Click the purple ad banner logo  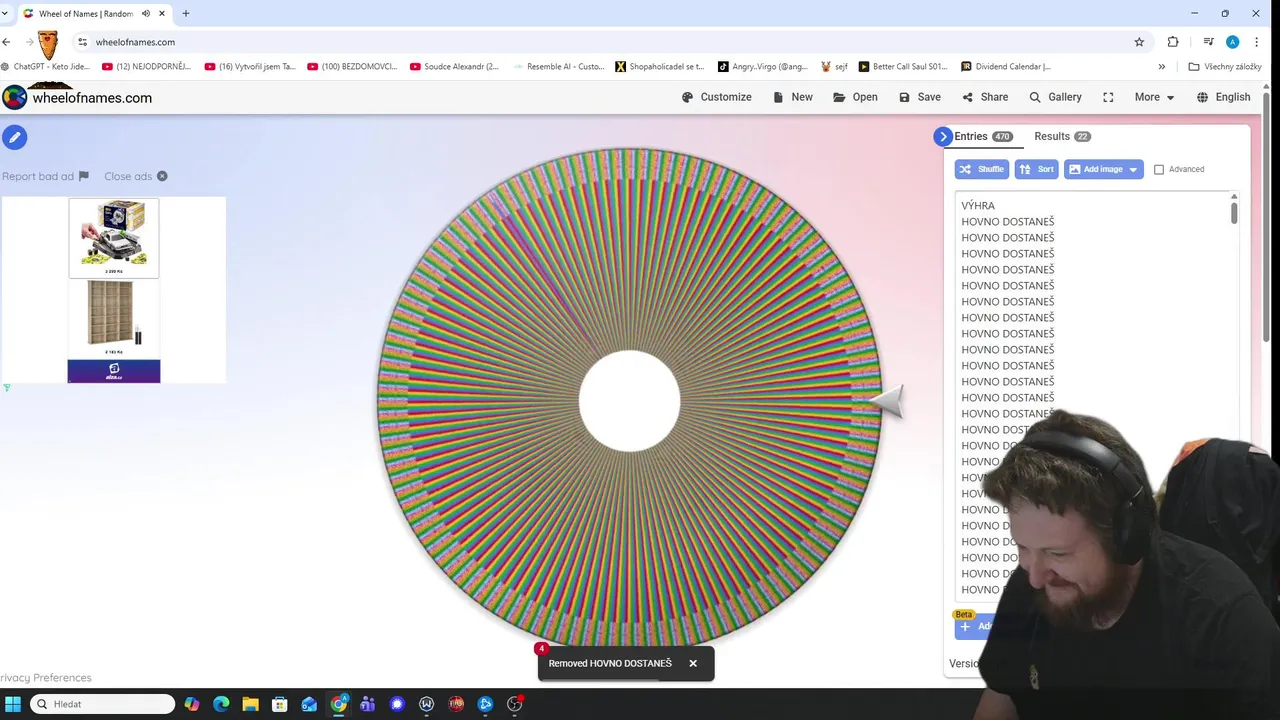pyautogui.click(x=113, y=371)
